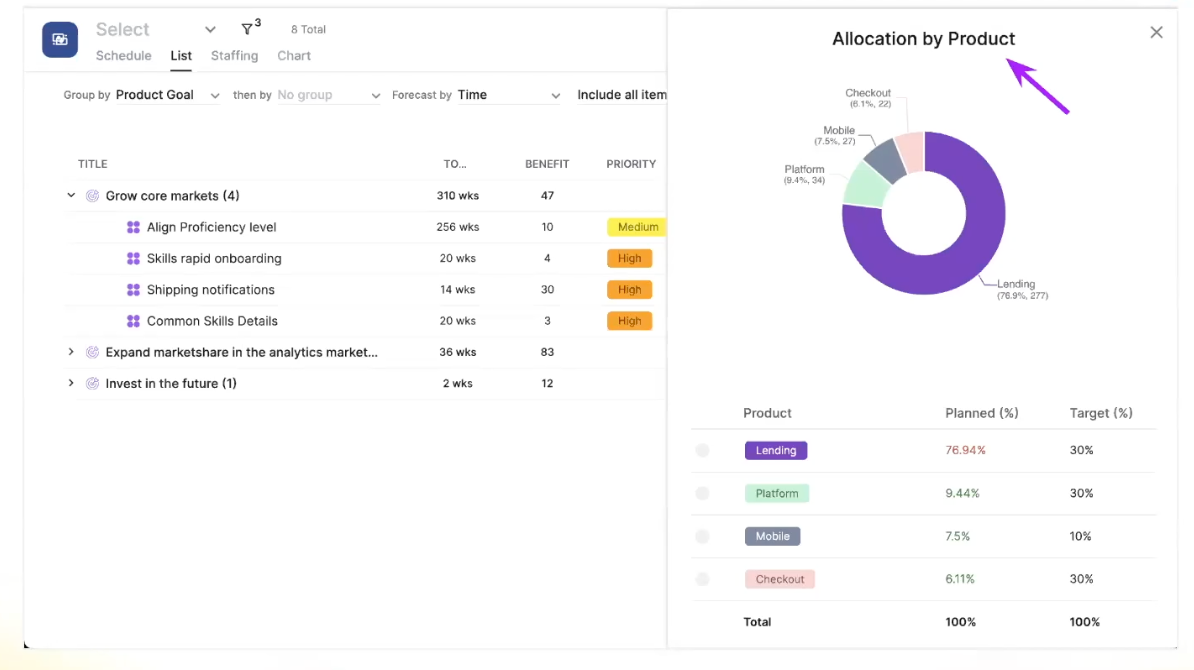Click the 9.44% planned value
Screen dimensions: 1194x670
(963, 493)
